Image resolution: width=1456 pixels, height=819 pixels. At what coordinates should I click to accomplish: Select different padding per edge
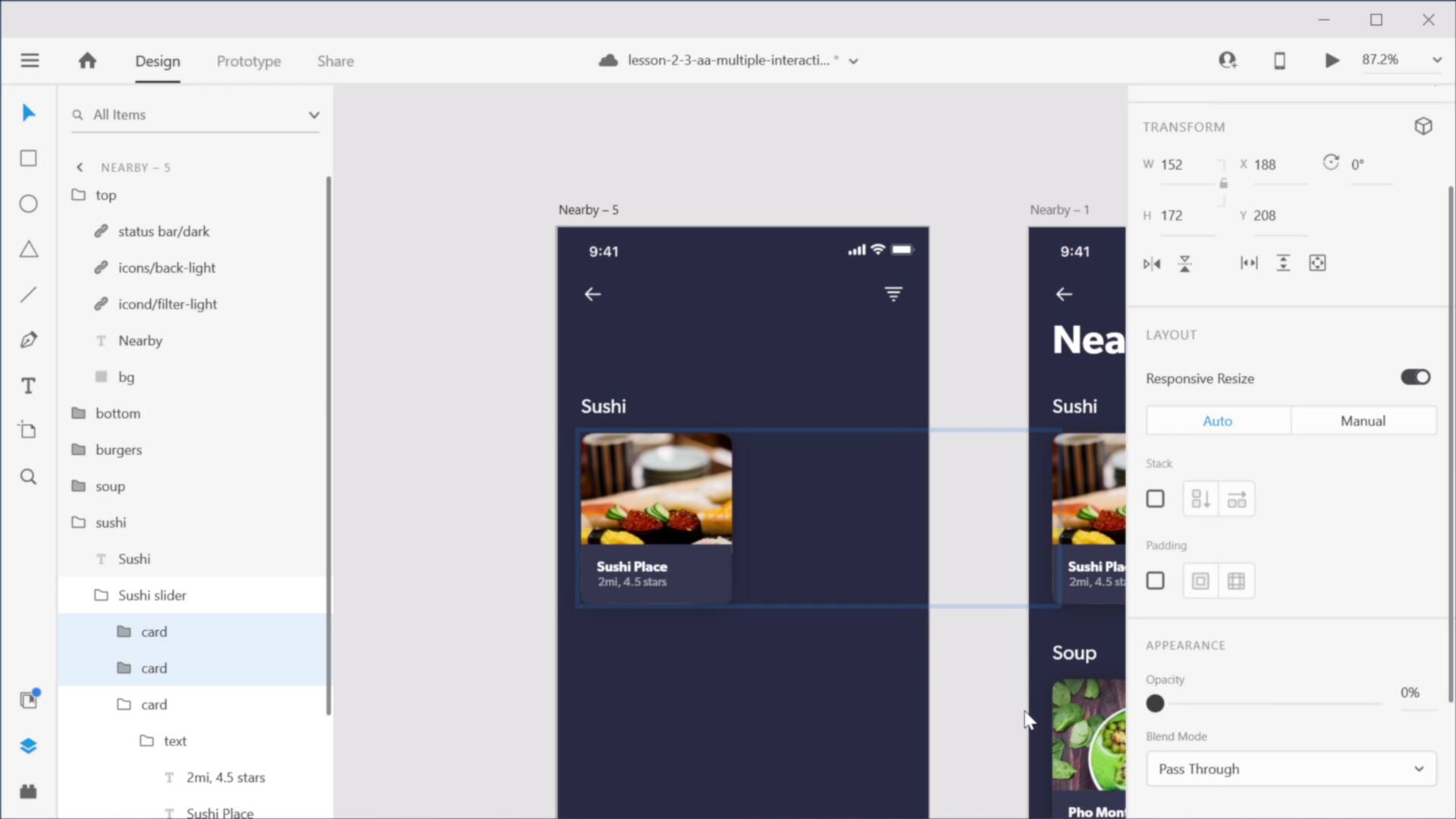click(x=1236, y=581)
